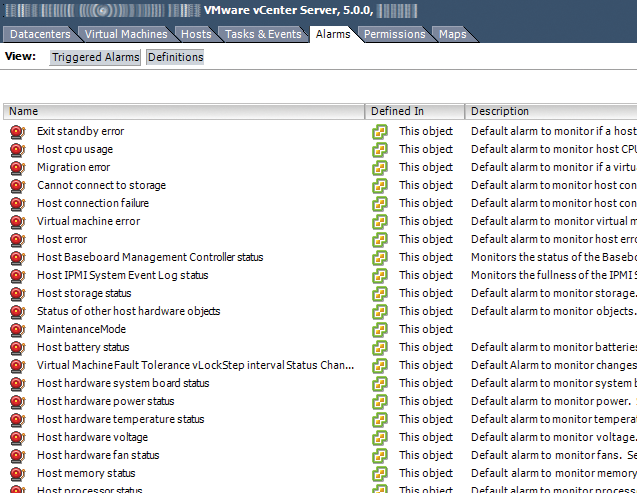
Task: Click alarm icon for MaintenanceMode
Action: 18,329
